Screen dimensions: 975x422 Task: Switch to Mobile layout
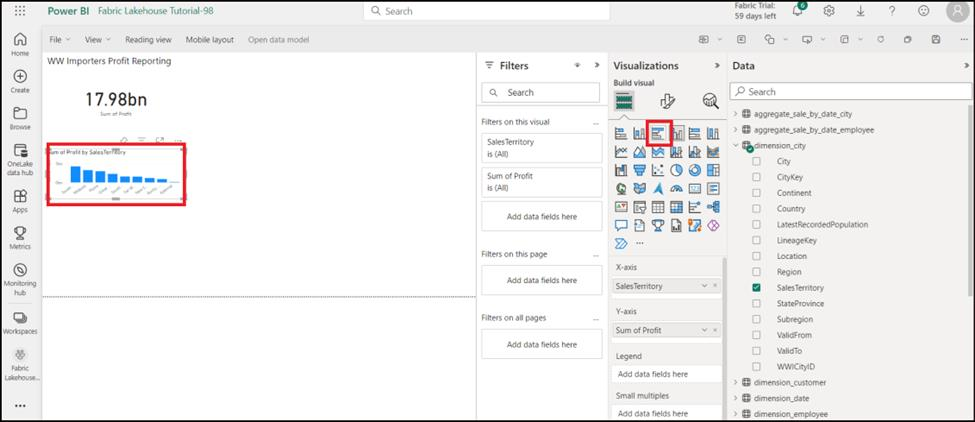(x=210, y=39)
